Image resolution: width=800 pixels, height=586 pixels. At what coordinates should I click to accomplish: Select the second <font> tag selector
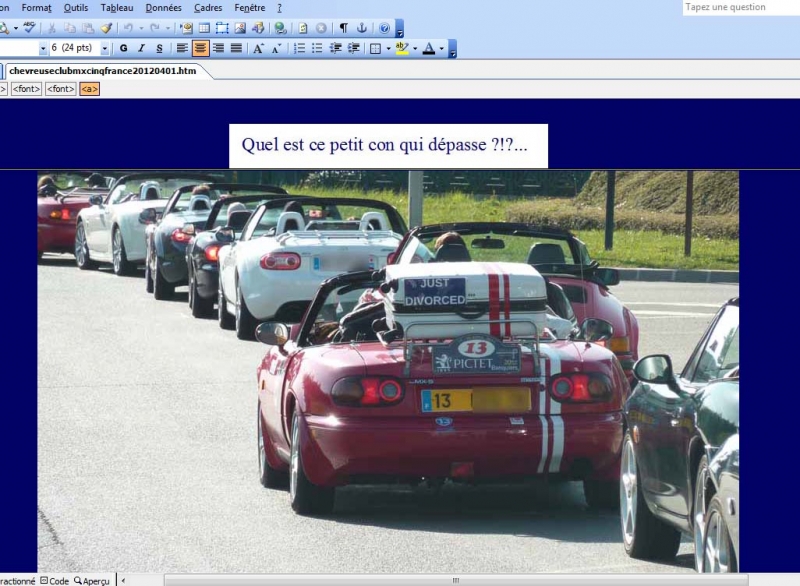(61, 89)
